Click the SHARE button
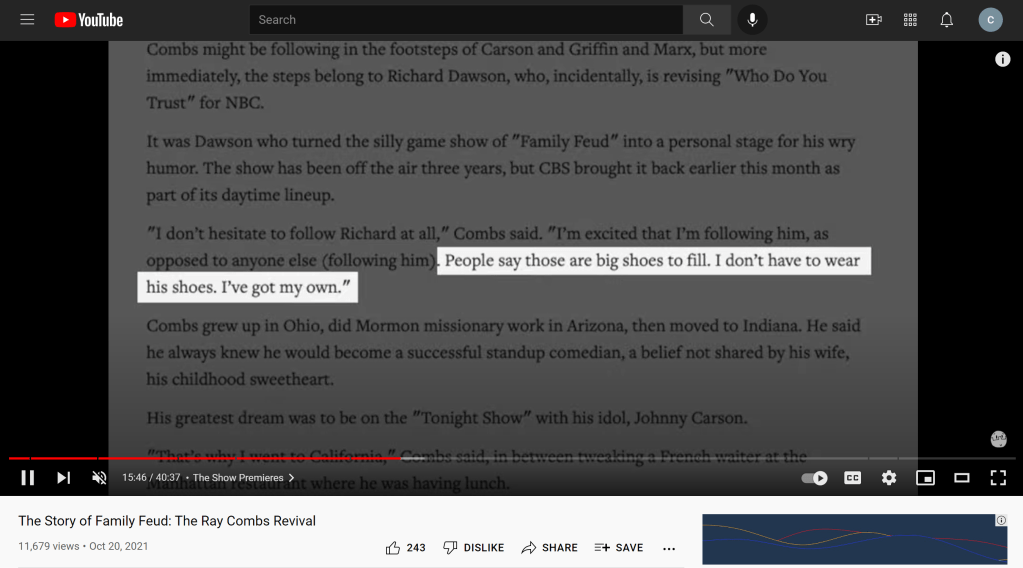Image resolution: width=1023 pixels, height=568 pixels. click(x=549, y=548)
